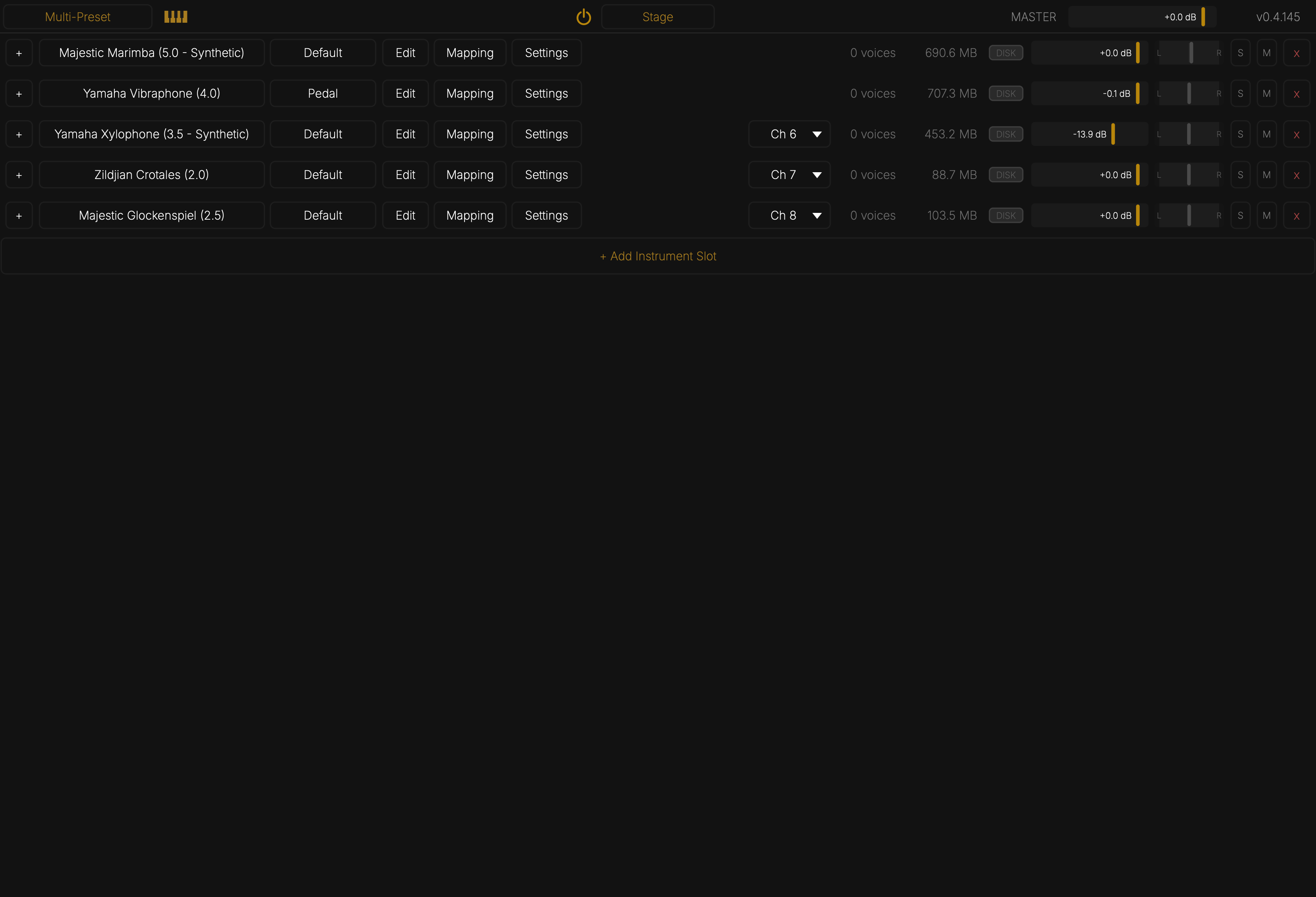This screenshot has width=1316, height=897.
Task: Mute the Yamaha Vibraphone instrument
Action: (1267, 94)
